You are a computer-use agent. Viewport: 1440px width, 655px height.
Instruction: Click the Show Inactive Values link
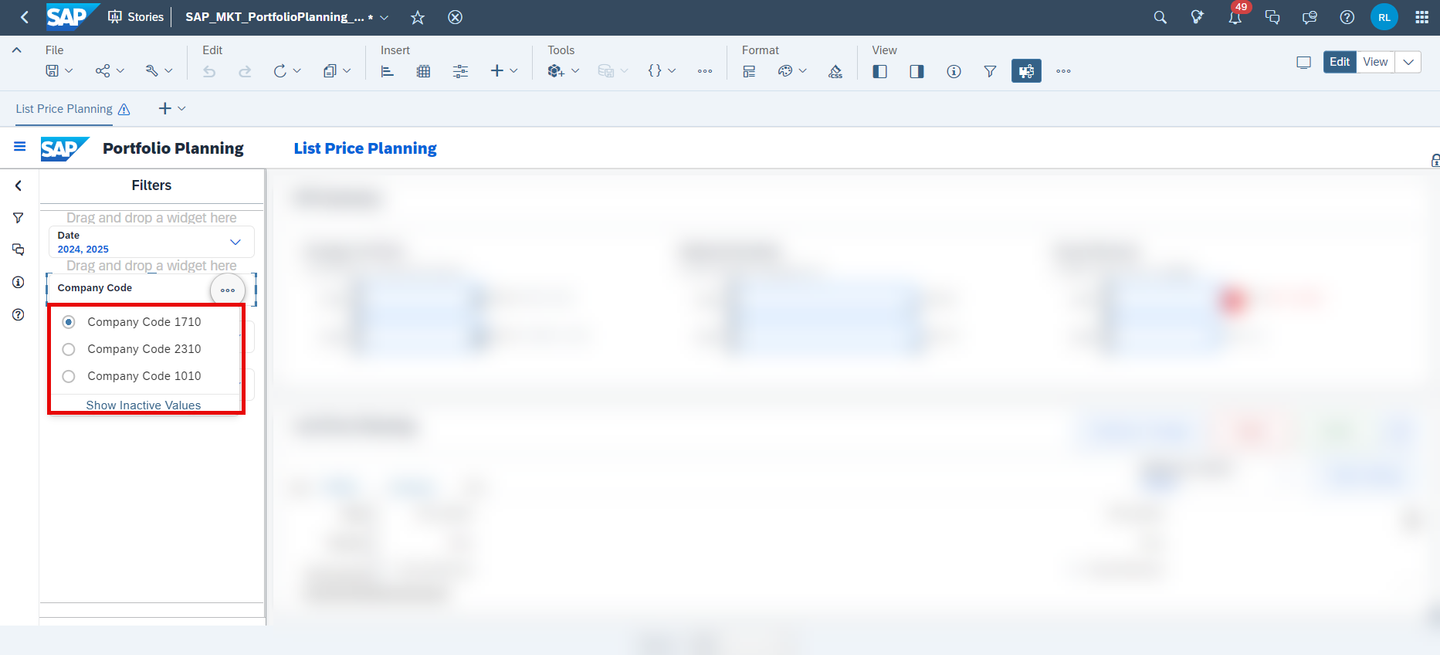pos(143,405)
